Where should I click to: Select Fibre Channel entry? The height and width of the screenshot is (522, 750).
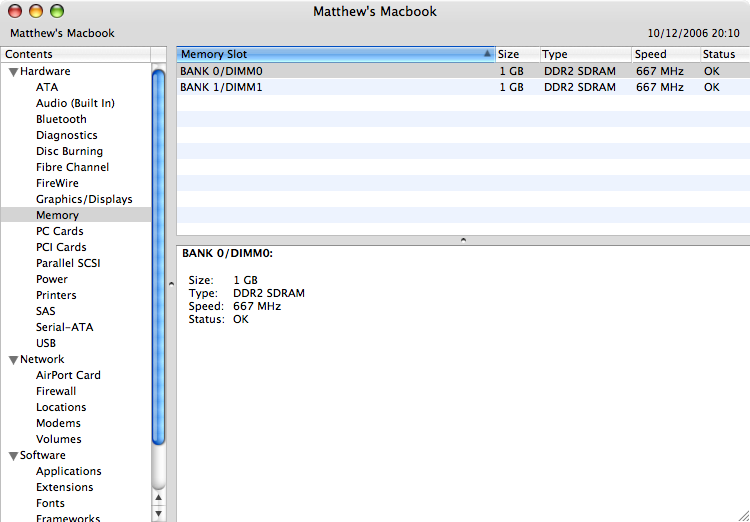tap(72, 167)
